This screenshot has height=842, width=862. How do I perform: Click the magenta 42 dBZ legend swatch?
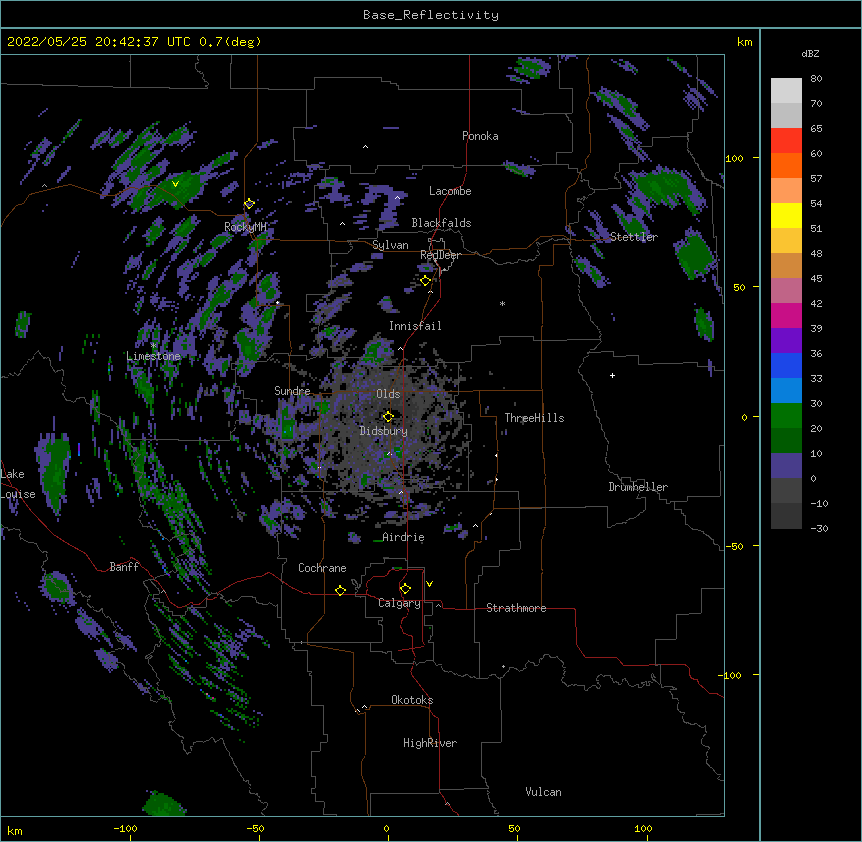click(786, 315)
